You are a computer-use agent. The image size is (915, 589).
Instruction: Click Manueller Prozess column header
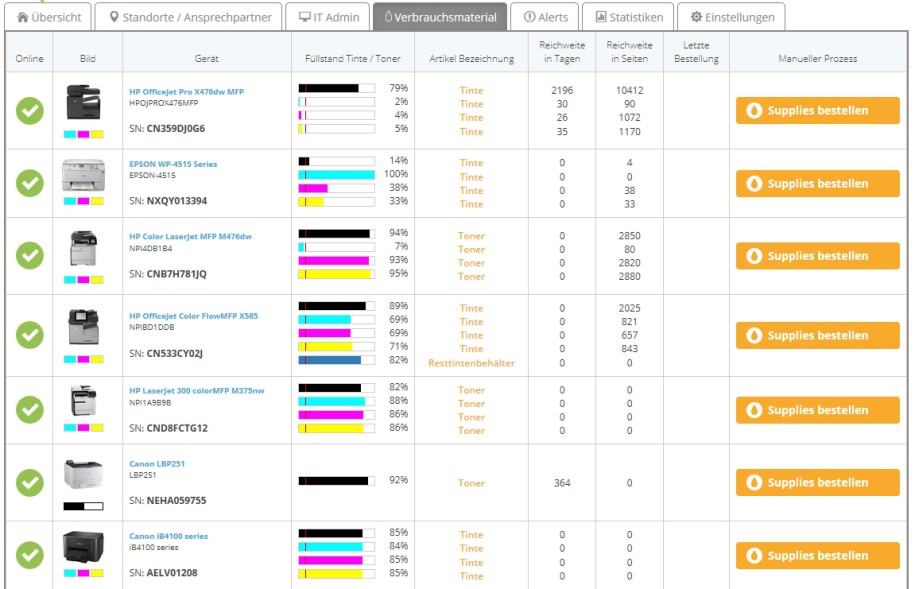point(818,58)
